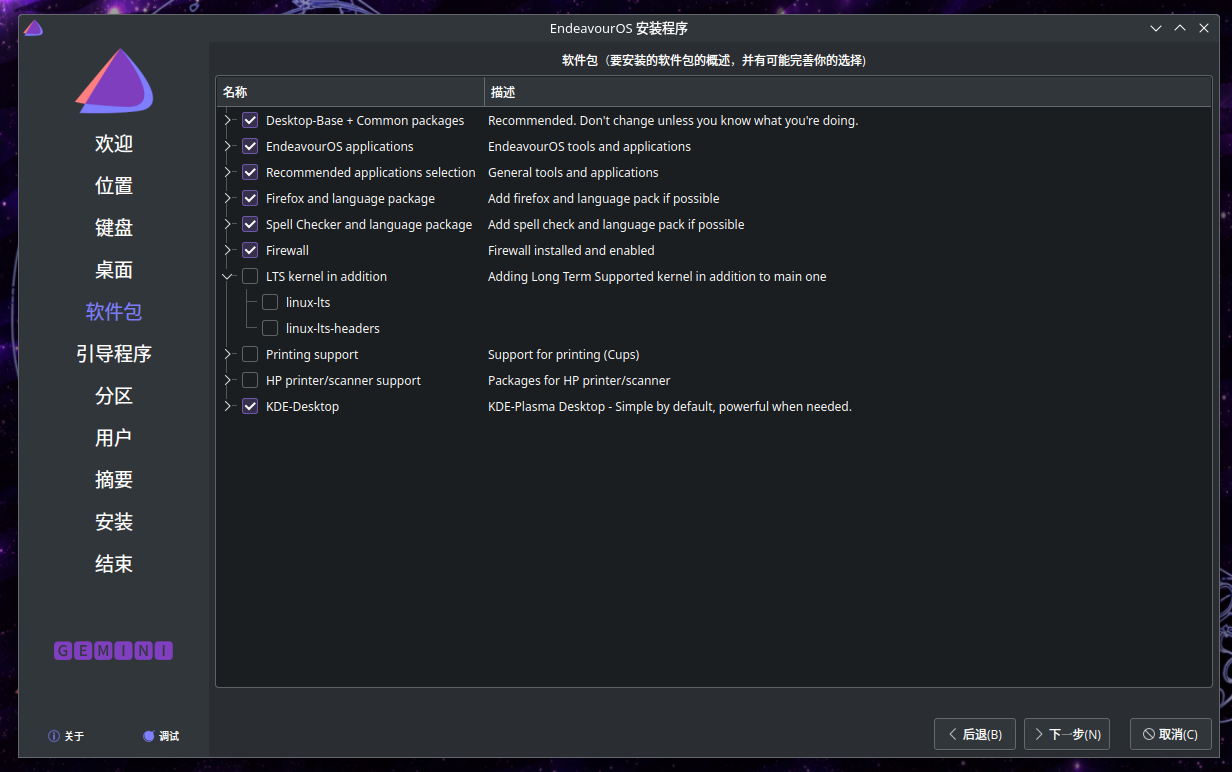1232x772 pixels.
Task: Uncheck the Firewall checkbox
Action: pyautogui.click(x=250, y=250)
